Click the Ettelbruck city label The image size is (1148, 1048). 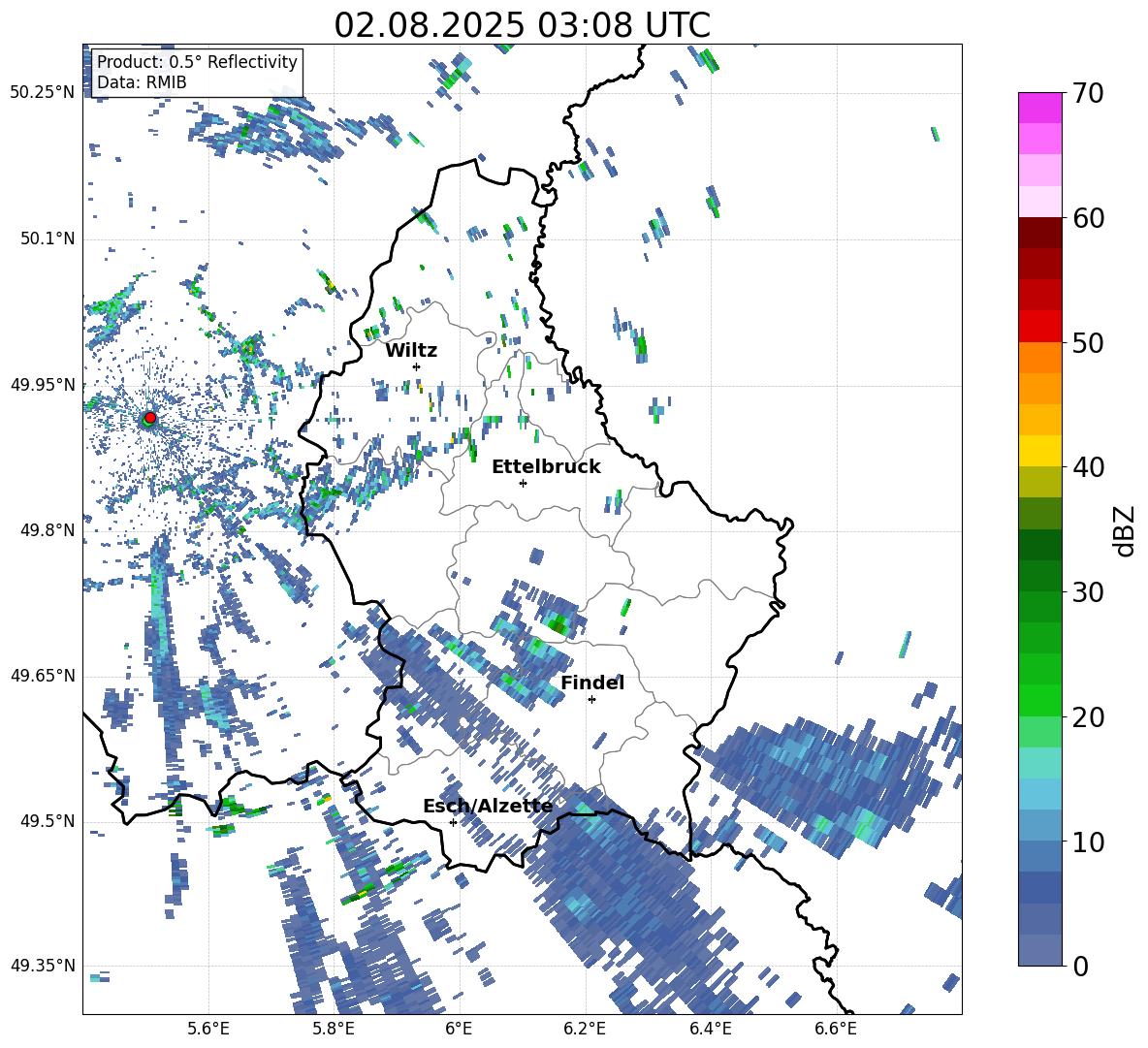pyautogui.click(x=546, y=467)
